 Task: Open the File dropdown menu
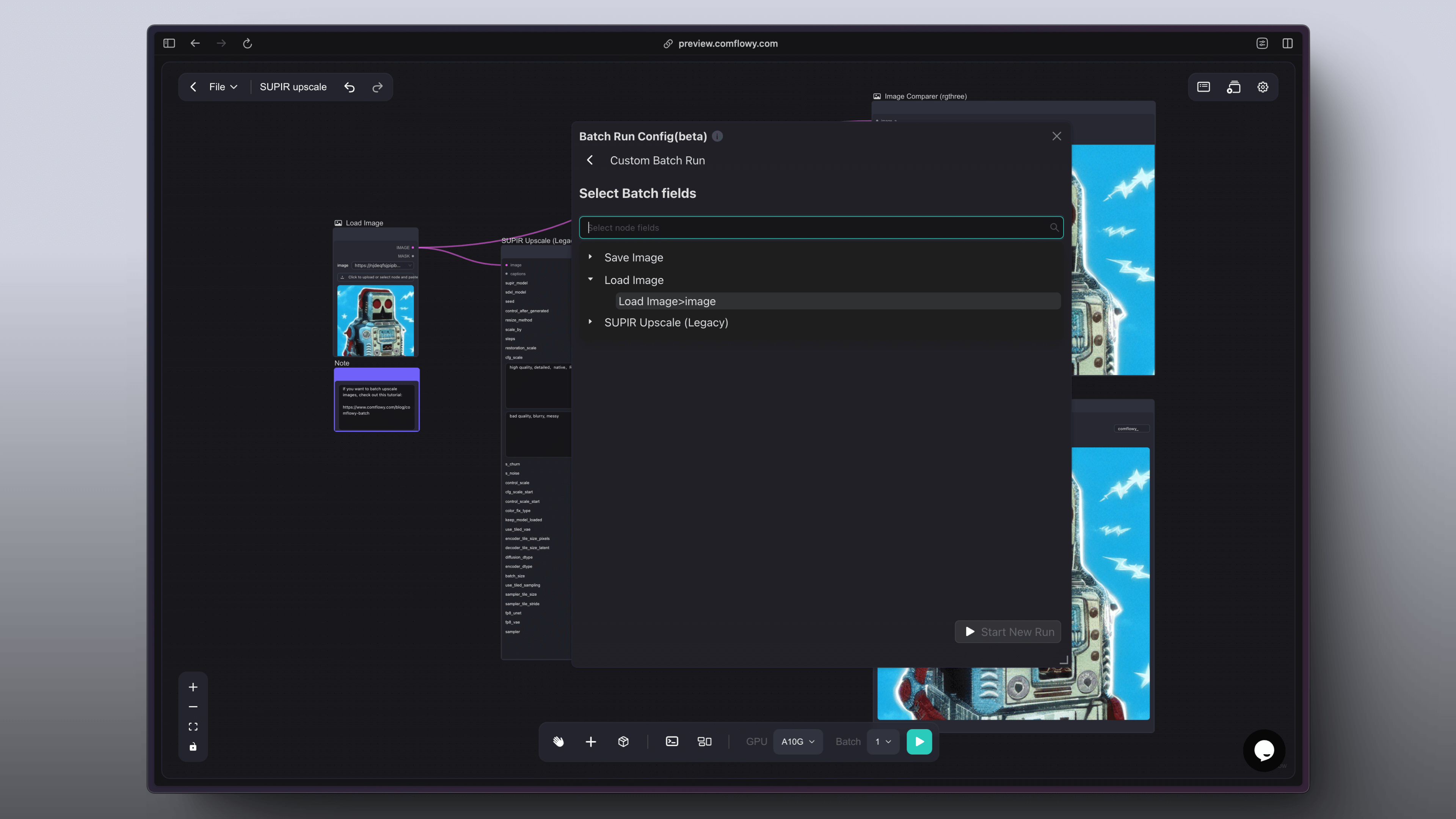tap(223, 87)
